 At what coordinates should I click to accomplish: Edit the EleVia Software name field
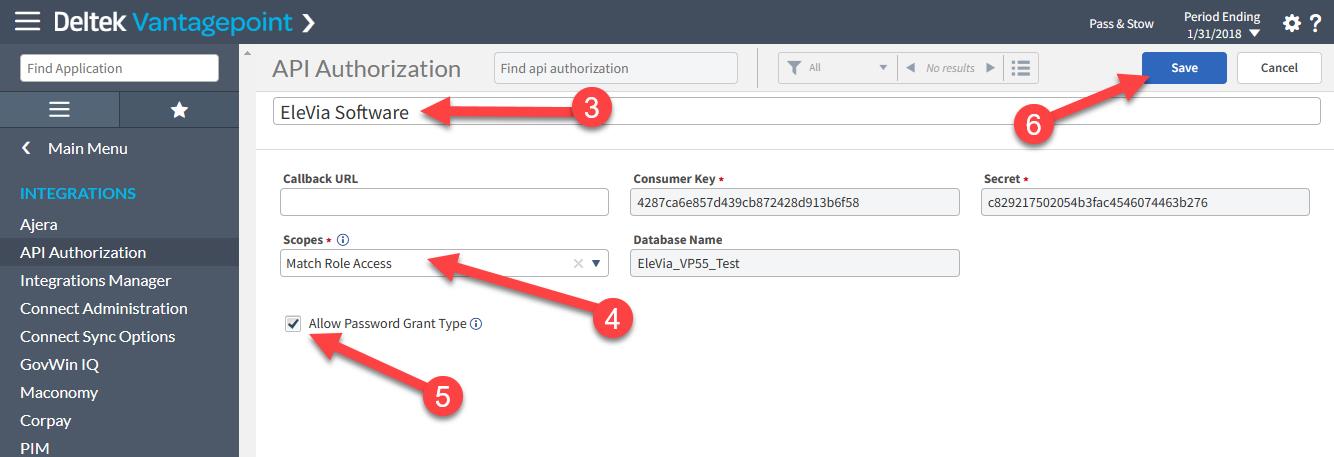[x=796, y=112]
